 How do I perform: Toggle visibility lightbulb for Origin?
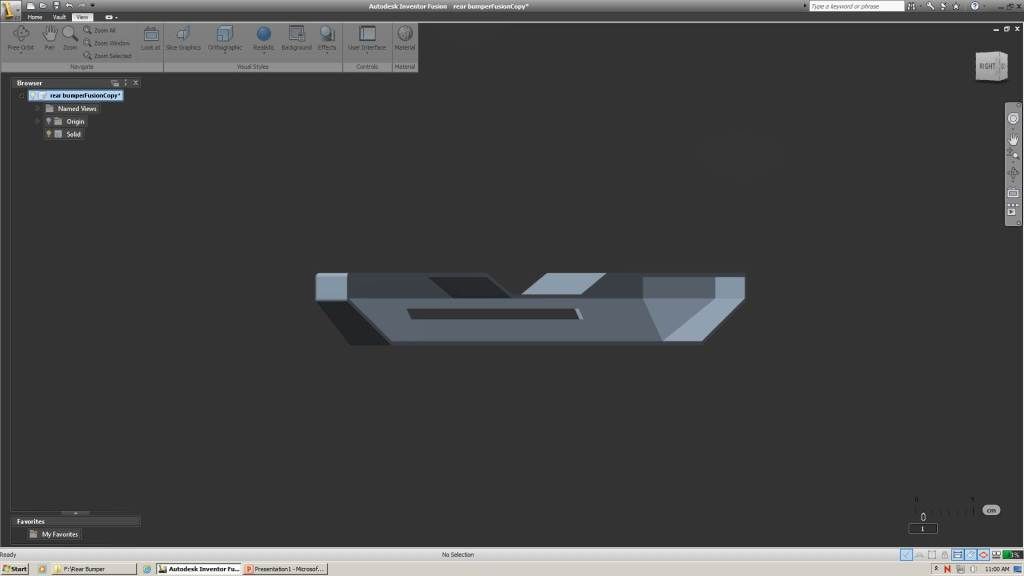[x=48, y=121]
